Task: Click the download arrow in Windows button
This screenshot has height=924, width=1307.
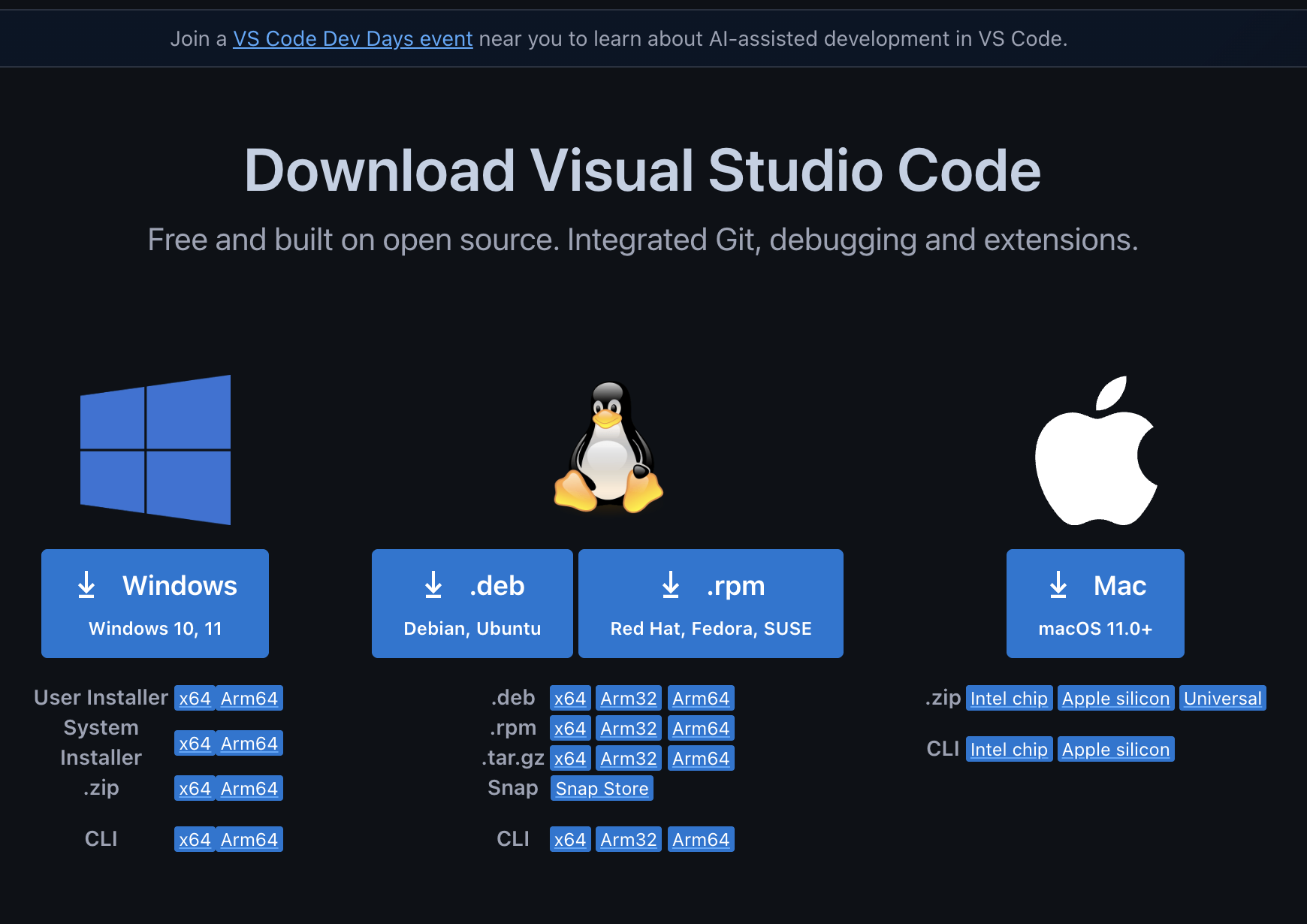Action: click(x=86, y=584)
